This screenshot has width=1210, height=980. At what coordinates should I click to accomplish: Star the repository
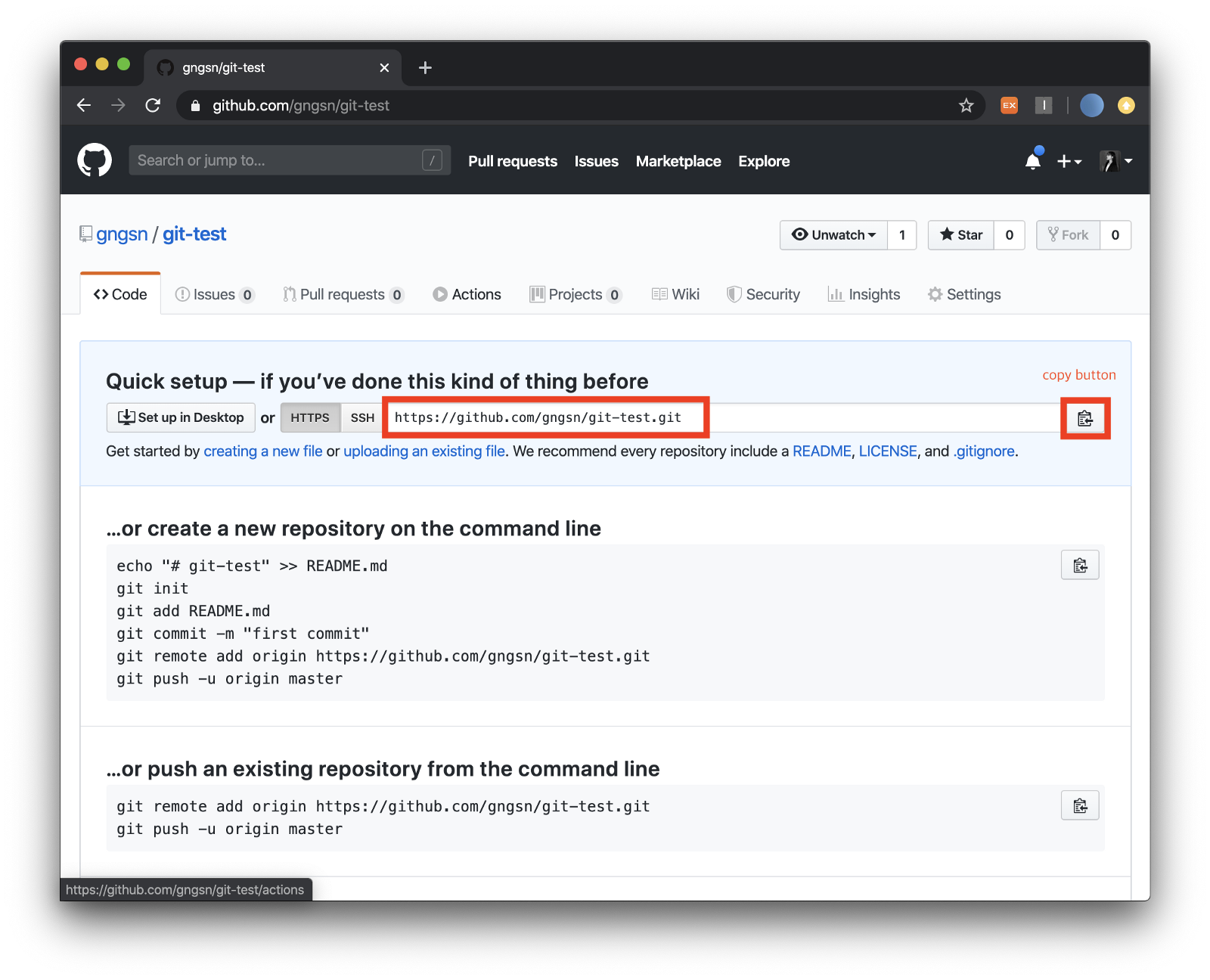[x=961, y=235]
